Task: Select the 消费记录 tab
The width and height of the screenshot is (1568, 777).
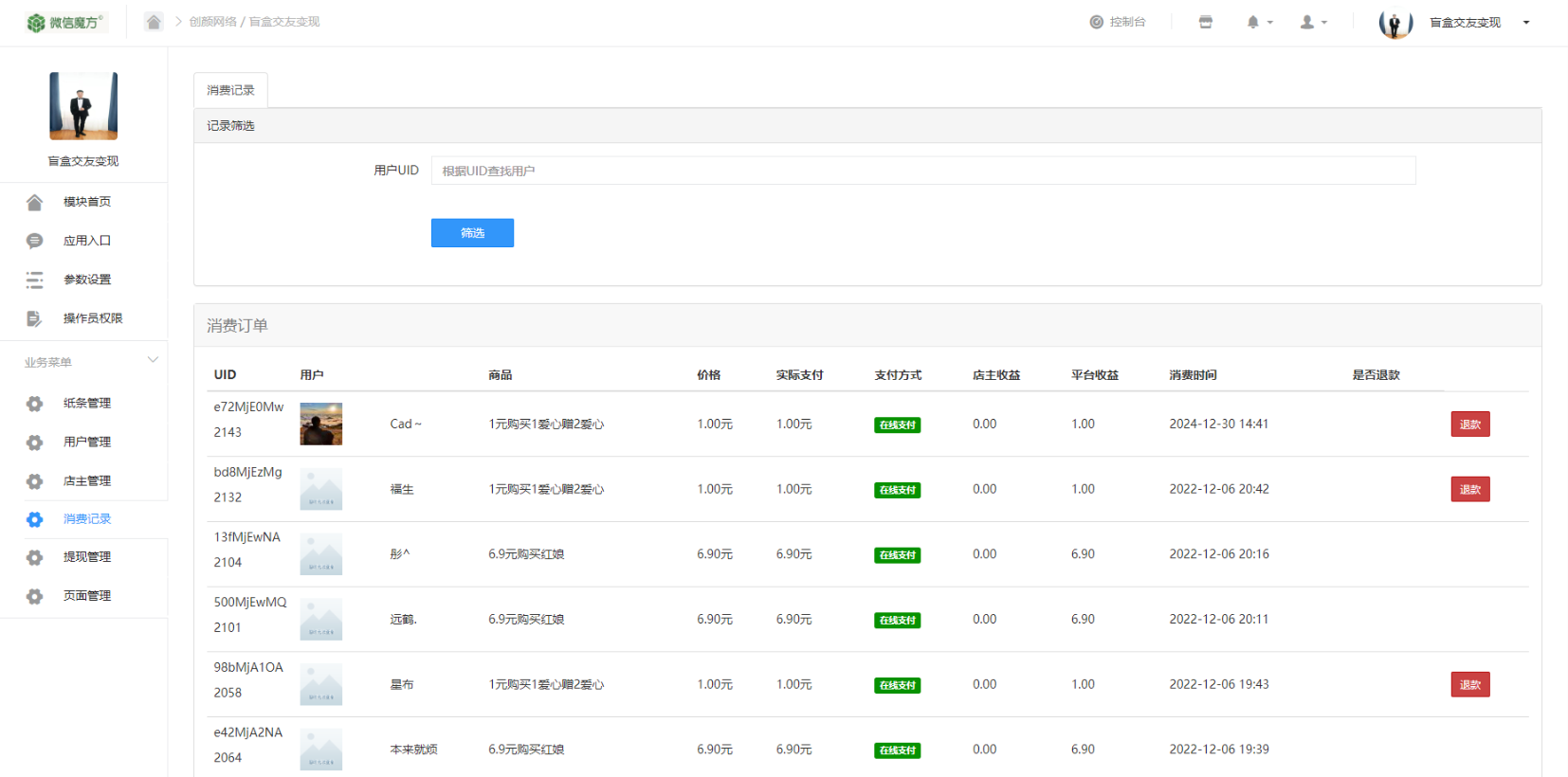Action: pyautogui.click(x=230, y=90)
